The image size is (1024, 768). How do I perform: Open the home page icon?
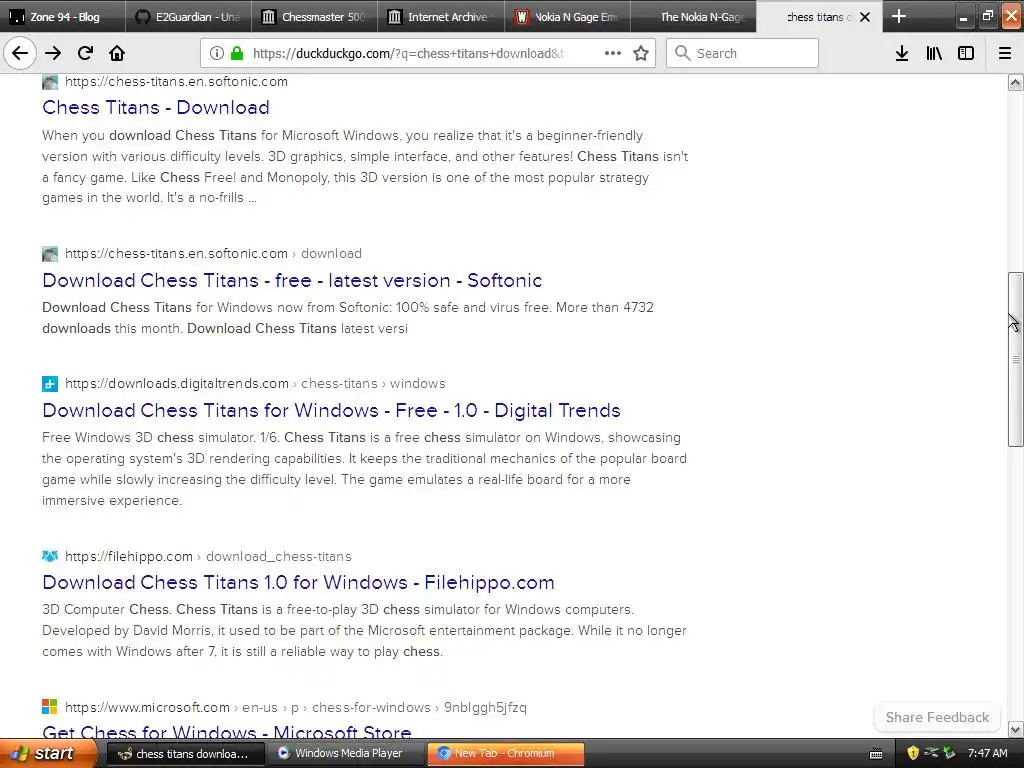click(117, 54)
